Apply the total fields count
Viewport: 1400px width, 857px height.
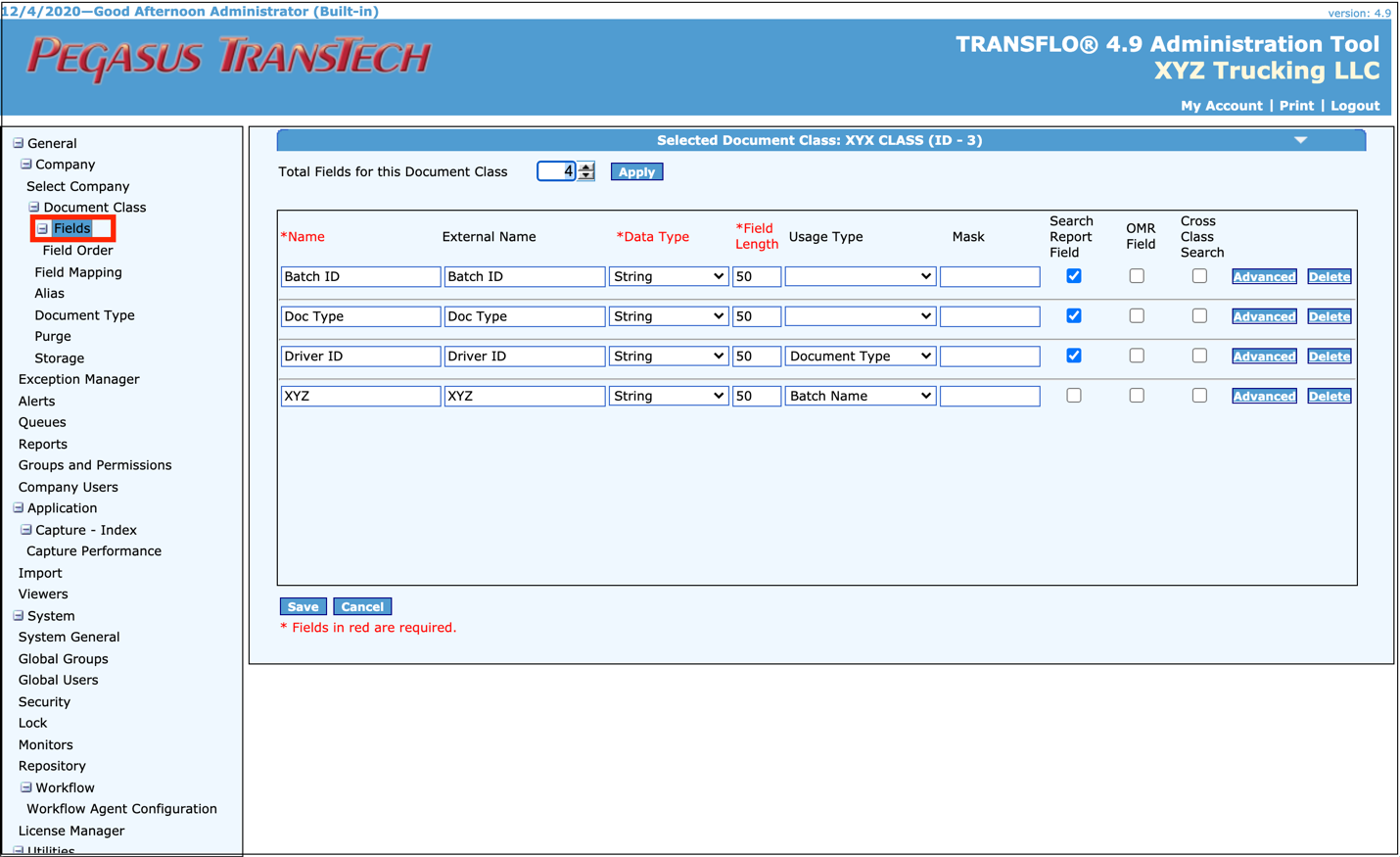tap(636, 171)
